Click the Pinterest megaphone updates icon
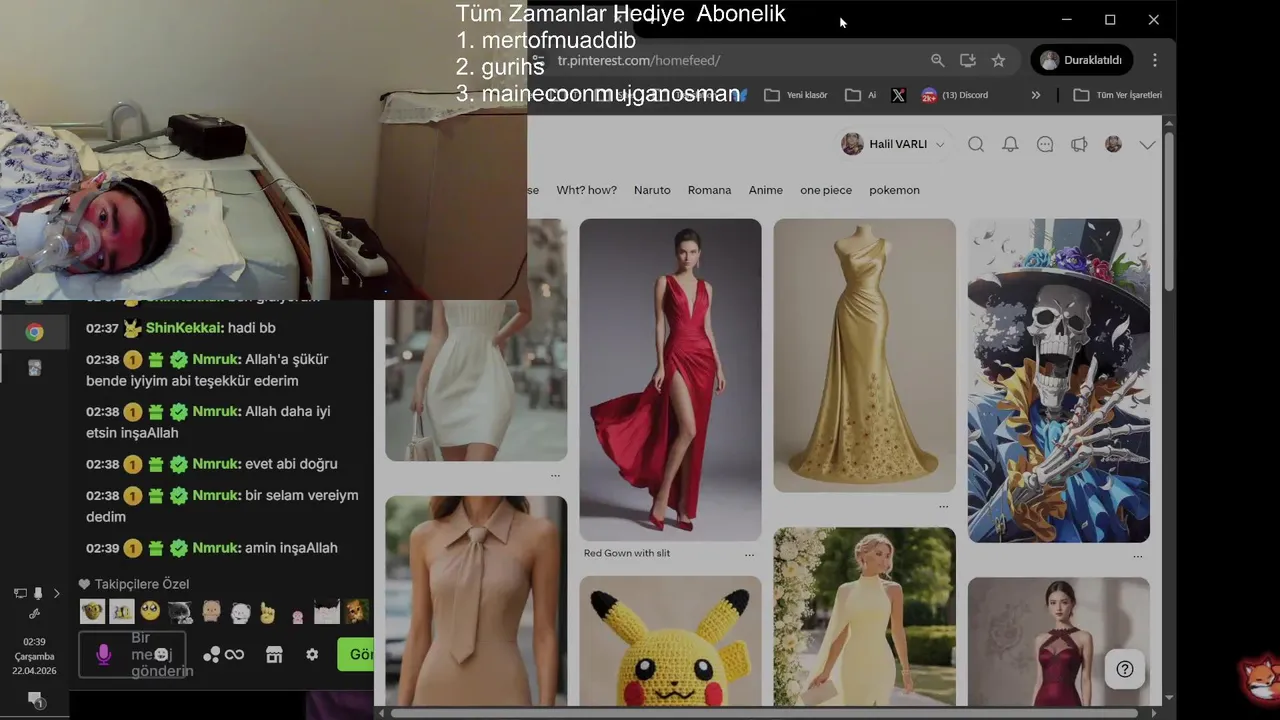The width and height of the screenshot is (1280, 720). tap(1079, 144)
